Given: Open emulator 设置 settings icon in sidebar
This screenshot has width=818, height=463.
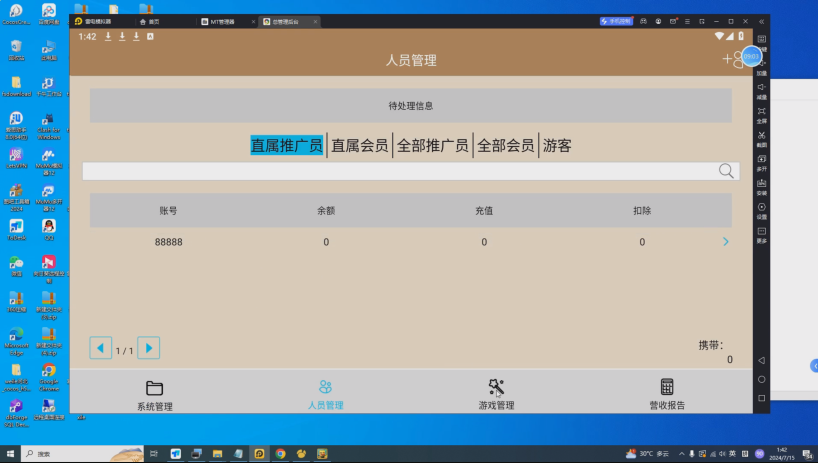Looking at the screenshot, I should [x=762, y=207].
